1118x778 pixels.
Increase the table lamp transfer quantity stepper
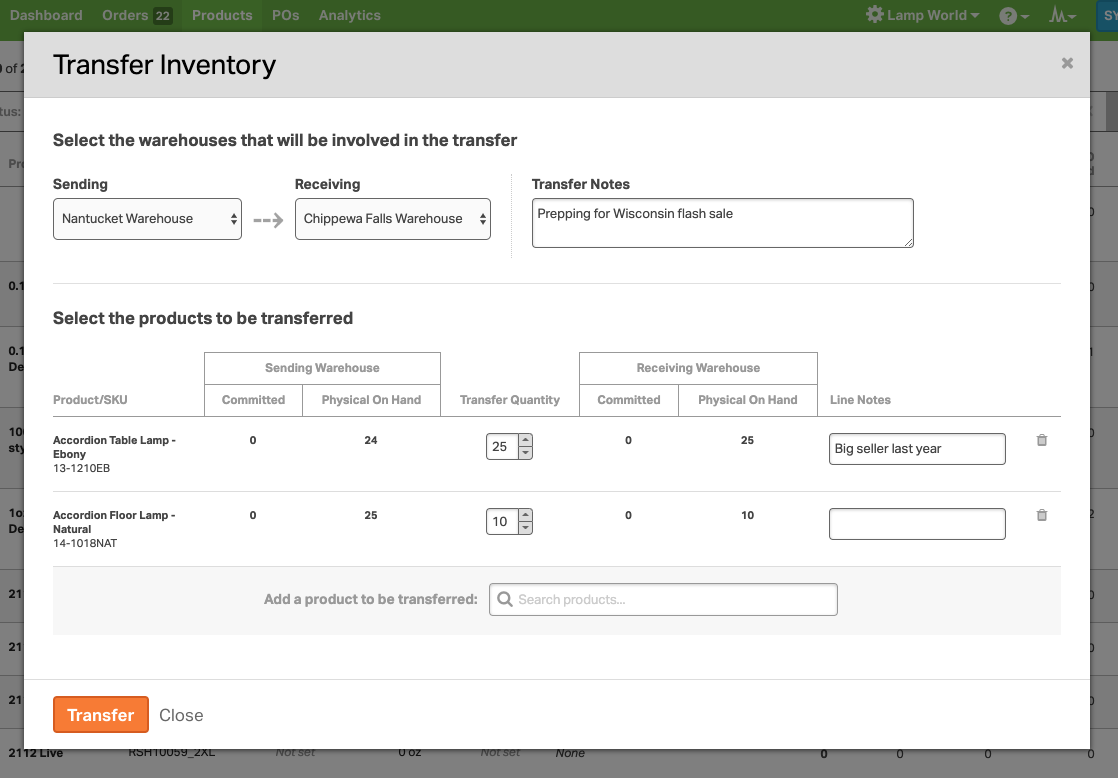tap(525, 442)
